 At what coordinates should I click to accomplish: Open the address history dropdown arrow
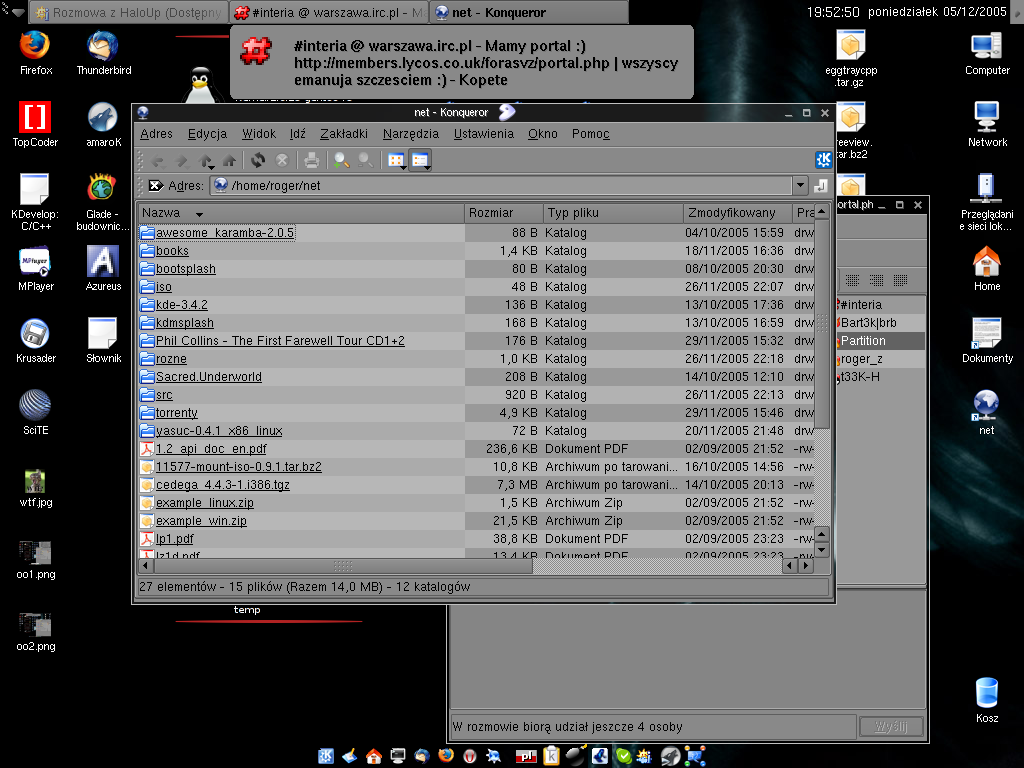click(x=801, y=185)
